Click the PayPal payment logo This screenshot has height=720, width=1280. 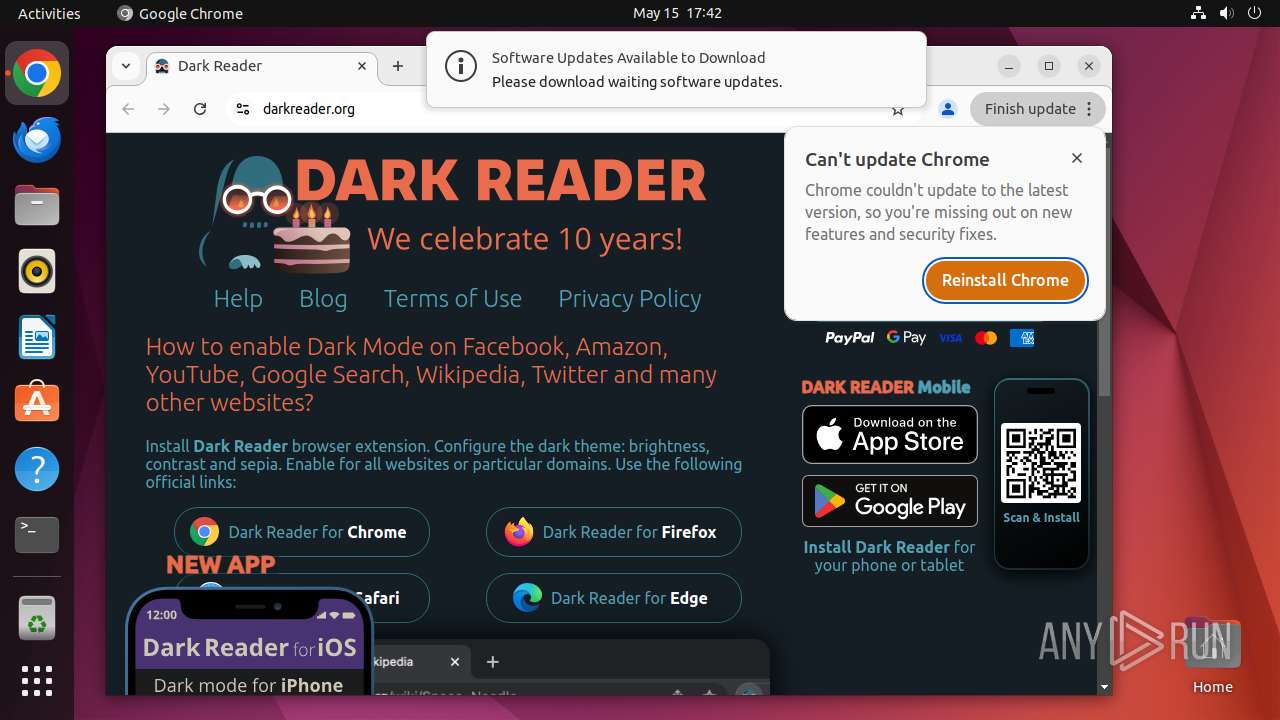click(850, 338)
